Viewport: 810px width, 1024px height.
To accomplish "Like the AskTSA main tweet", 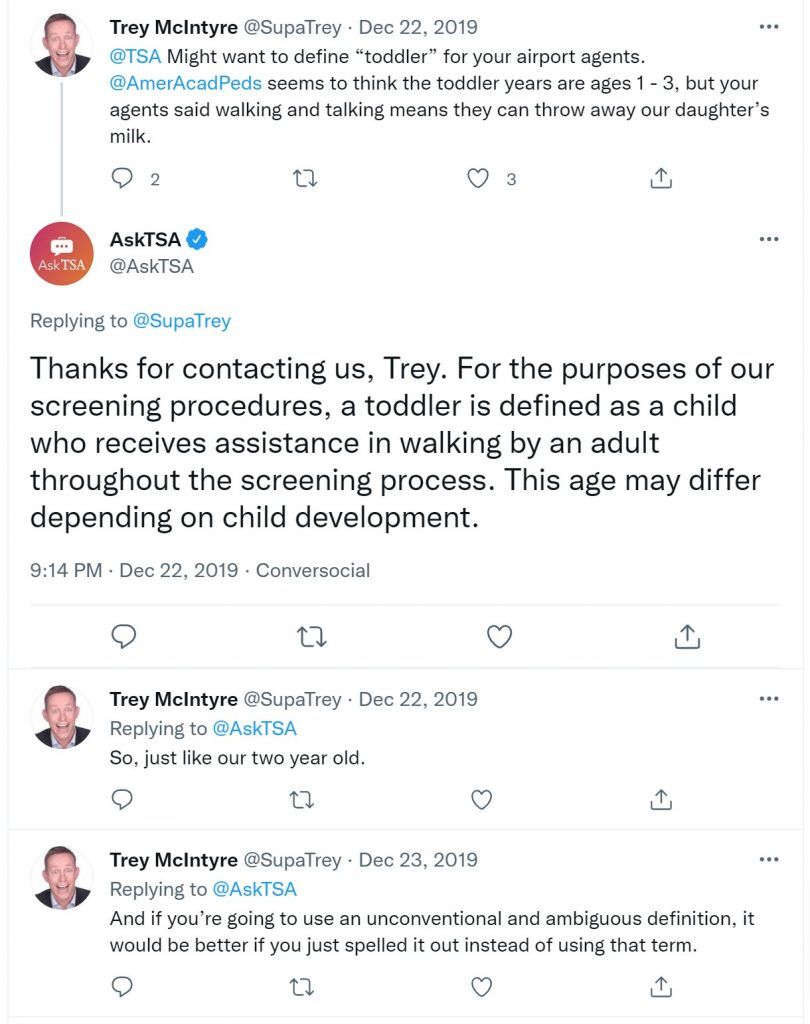I will [500, 637].
